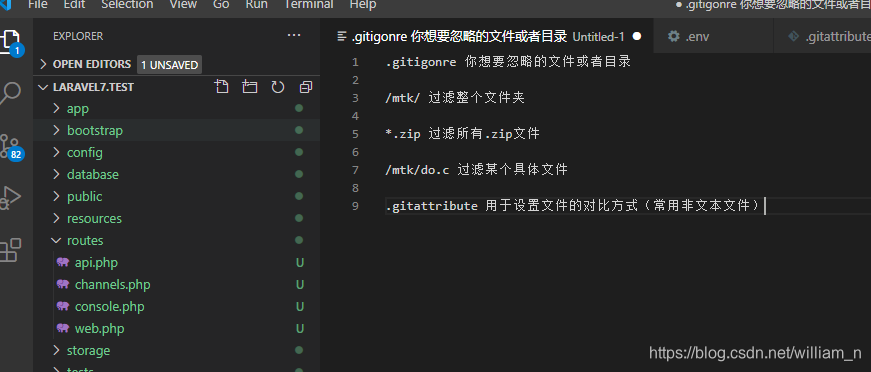Click the New Folder icon
Viewport: 871px width, 372px height.
coord(249,87)
